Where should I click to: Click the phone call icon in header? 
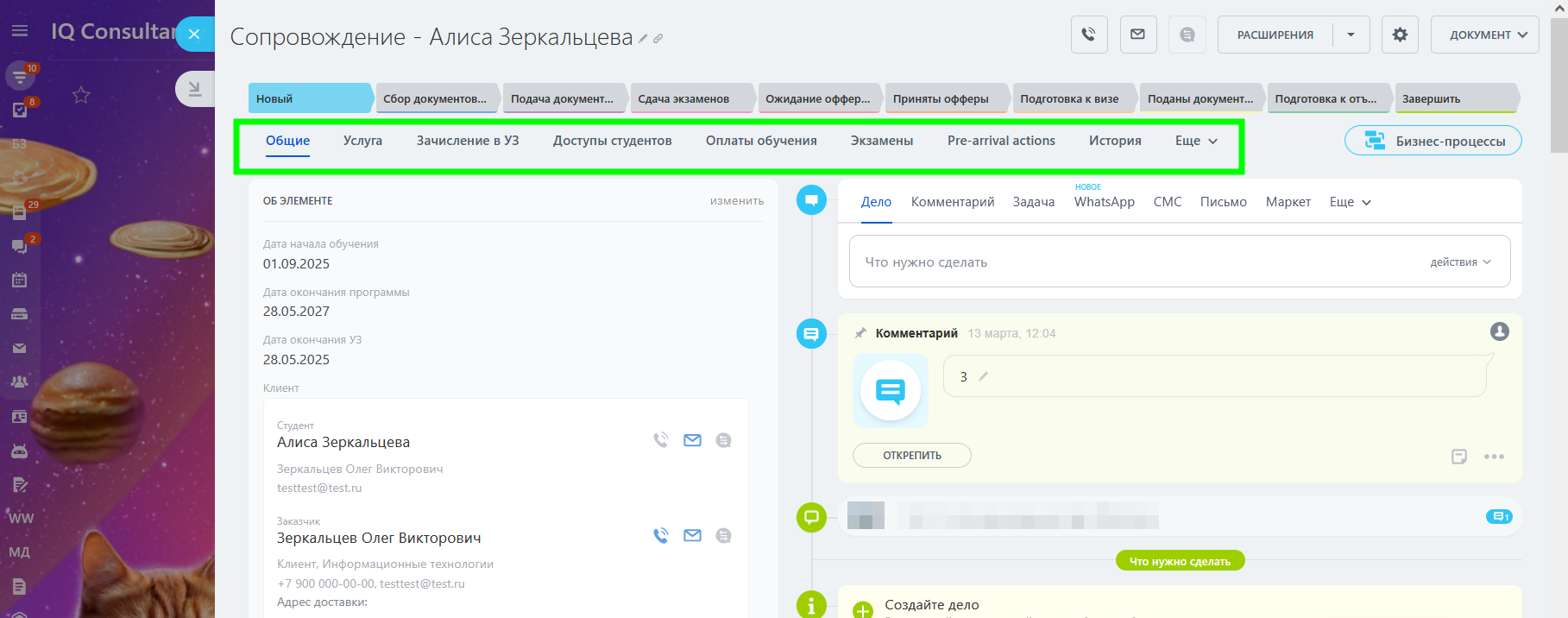point(1088,35)
